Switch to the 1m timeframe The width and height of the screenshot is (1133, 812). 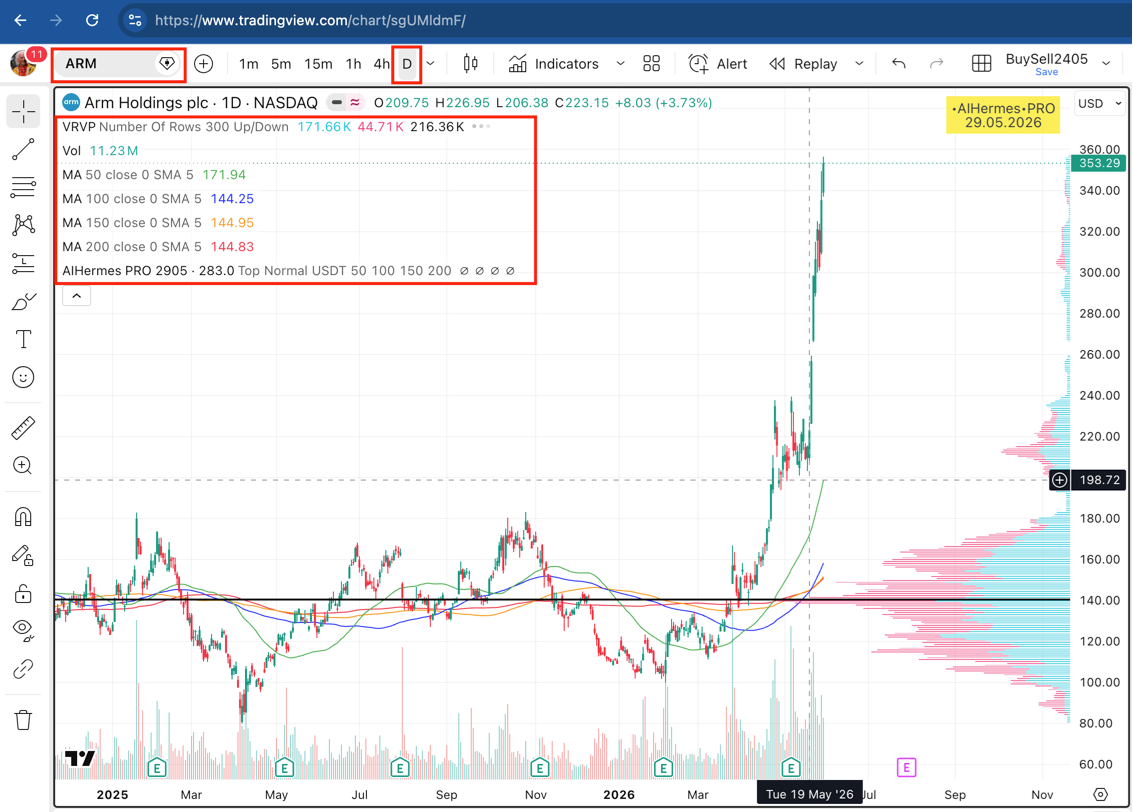click(x=249, y=64)
